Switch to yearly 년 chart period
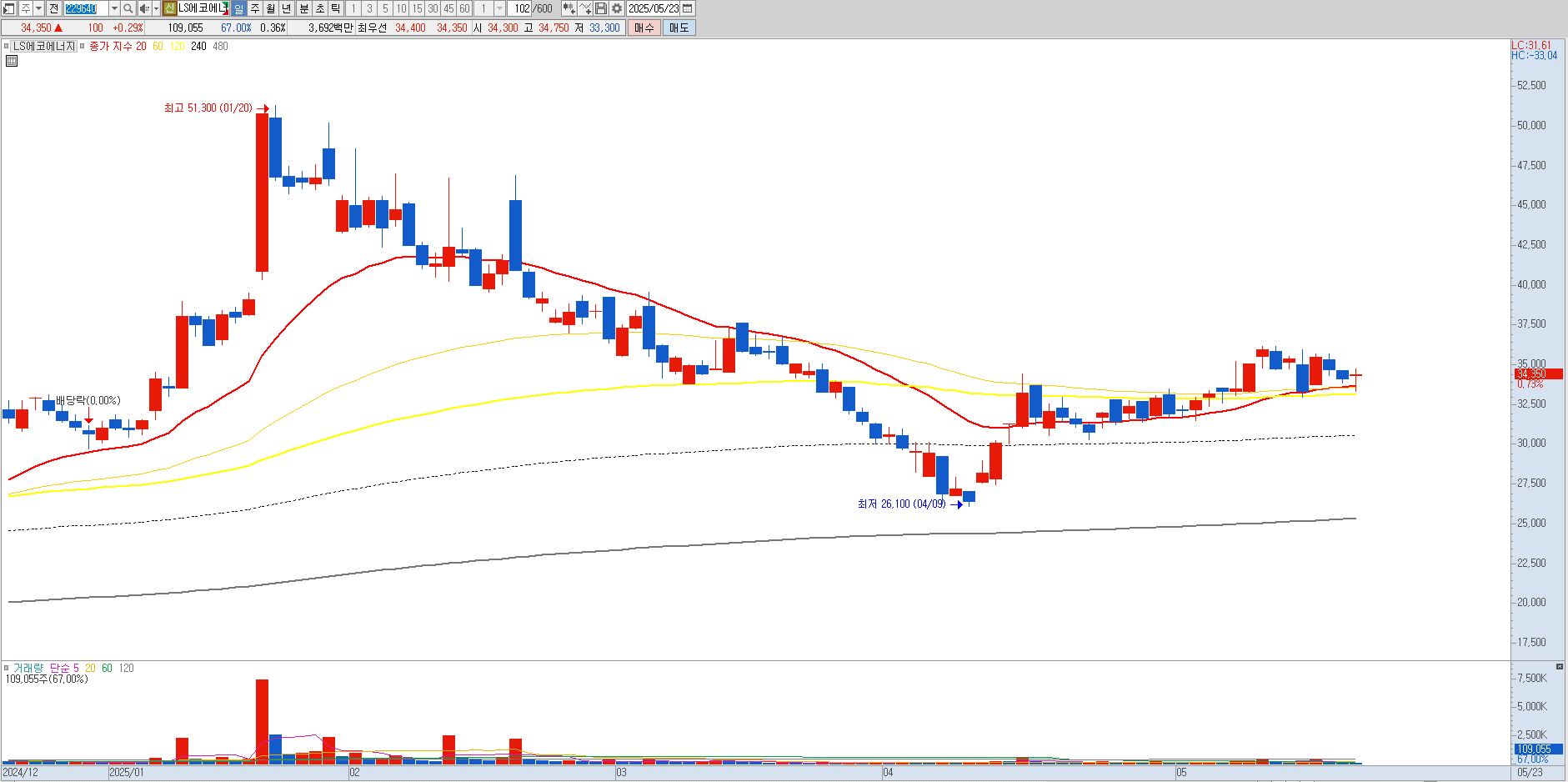 tap(286, 8)
